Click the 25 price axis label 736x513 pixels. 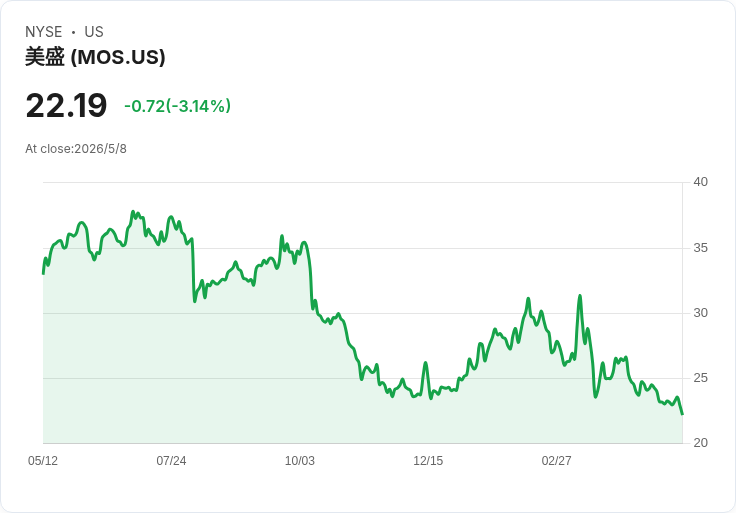click(x=700, y=378)
